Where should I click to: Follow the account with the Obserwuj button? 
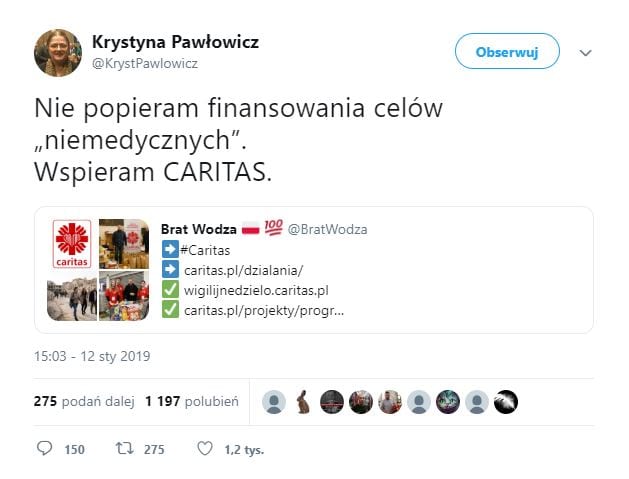click(507, 51)
